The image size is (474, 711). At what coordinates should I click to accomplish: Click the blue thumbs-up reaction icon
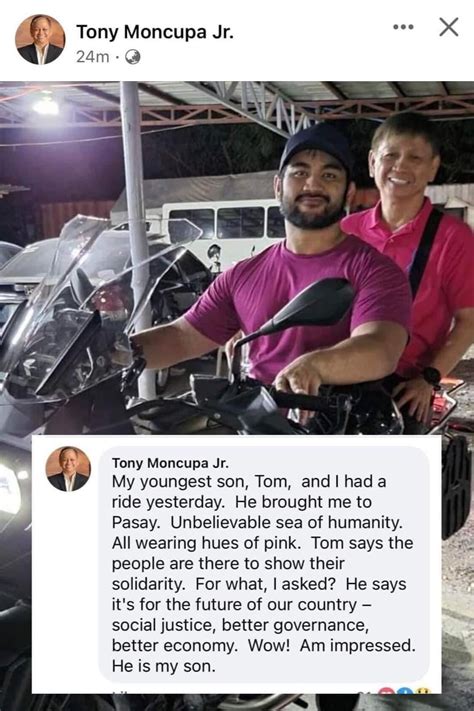405,691
